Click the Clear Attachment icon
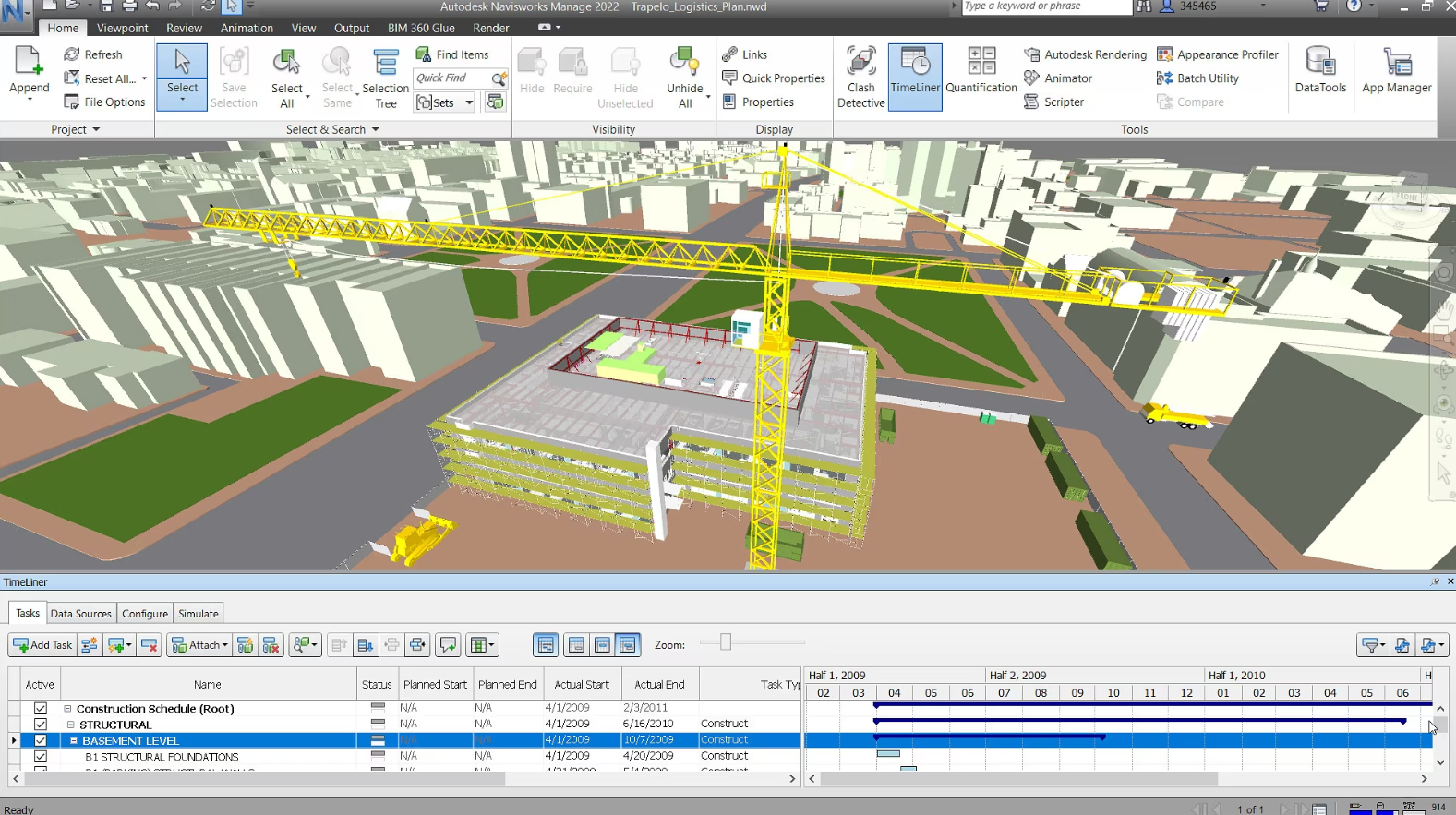This screenshot has height=815, width=1456. point(271,645)
